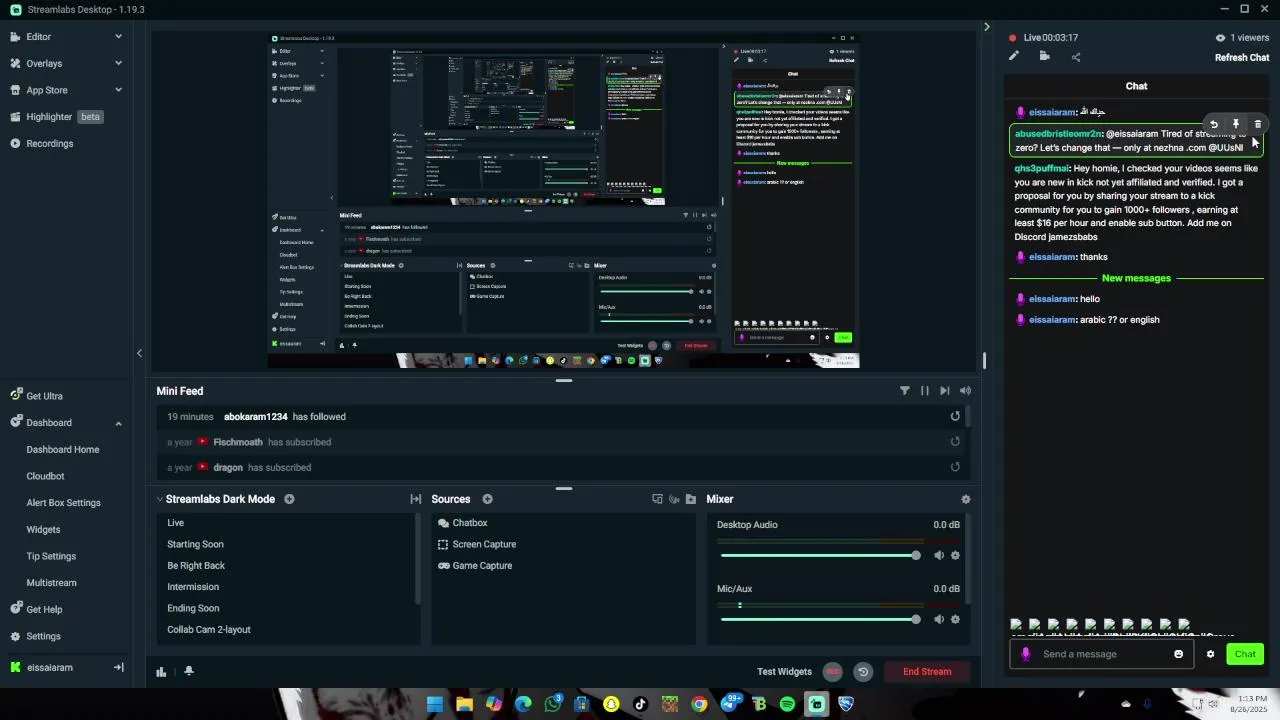This screenshot has width=1280, height=720.
Task: Toggle recording with the REC button
Action: coord(833,672)
